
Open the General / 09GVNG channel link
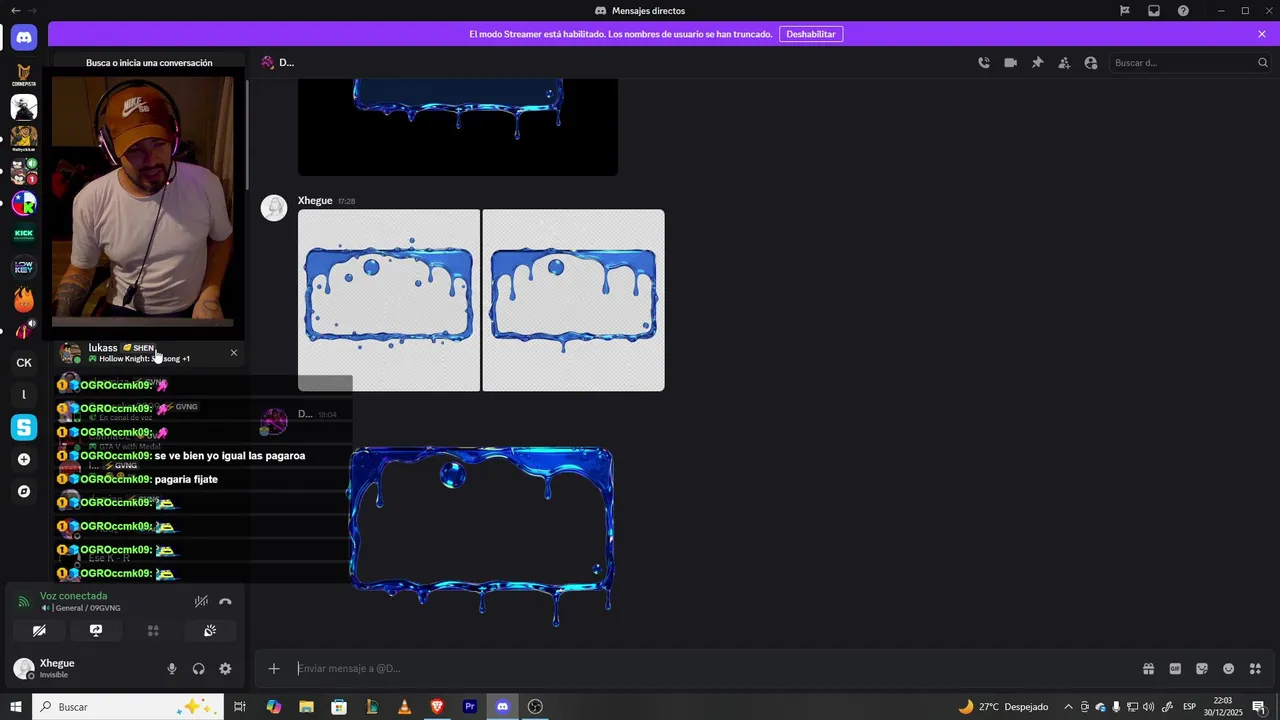(84, 608)
